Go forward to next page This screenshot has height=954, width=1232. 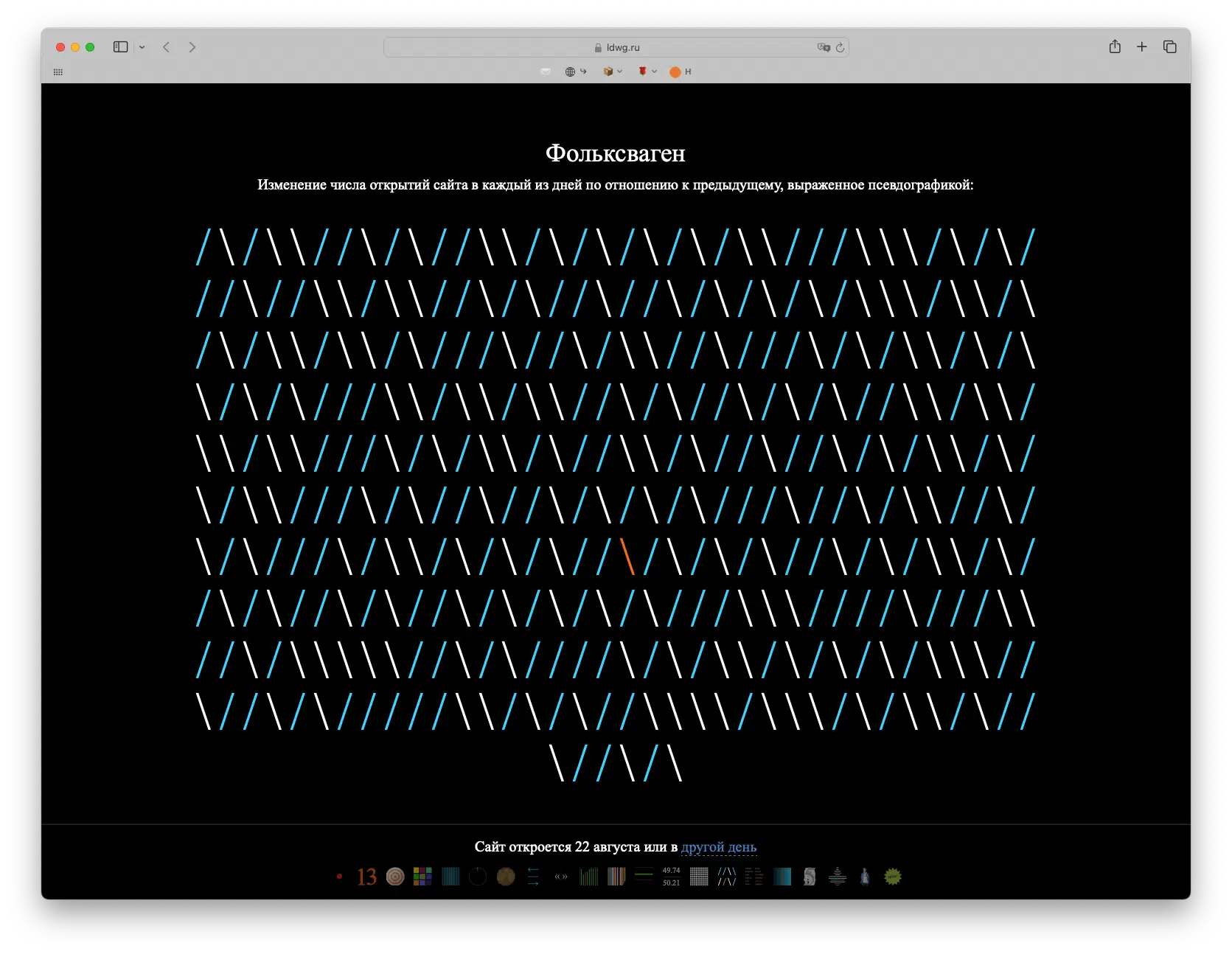tap(192, 47)
